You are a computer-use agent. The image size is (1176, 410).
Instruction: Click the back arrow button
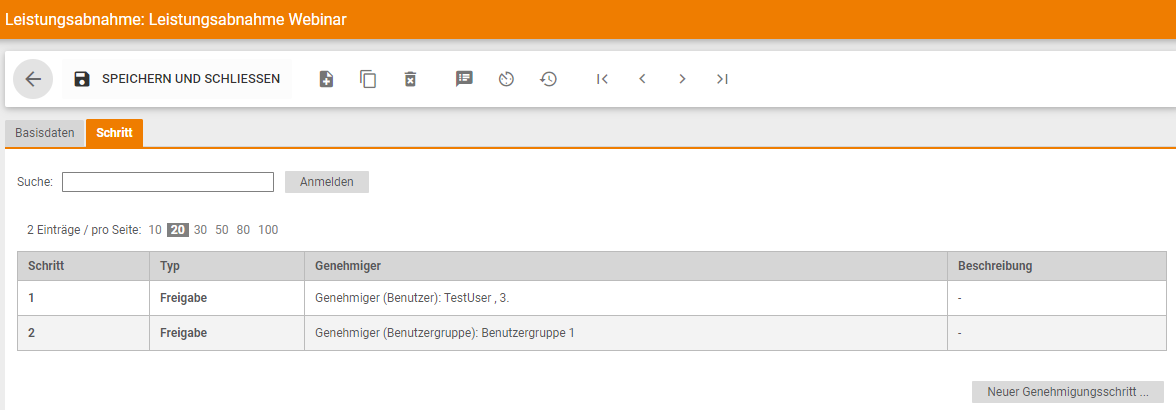point(33,79)
